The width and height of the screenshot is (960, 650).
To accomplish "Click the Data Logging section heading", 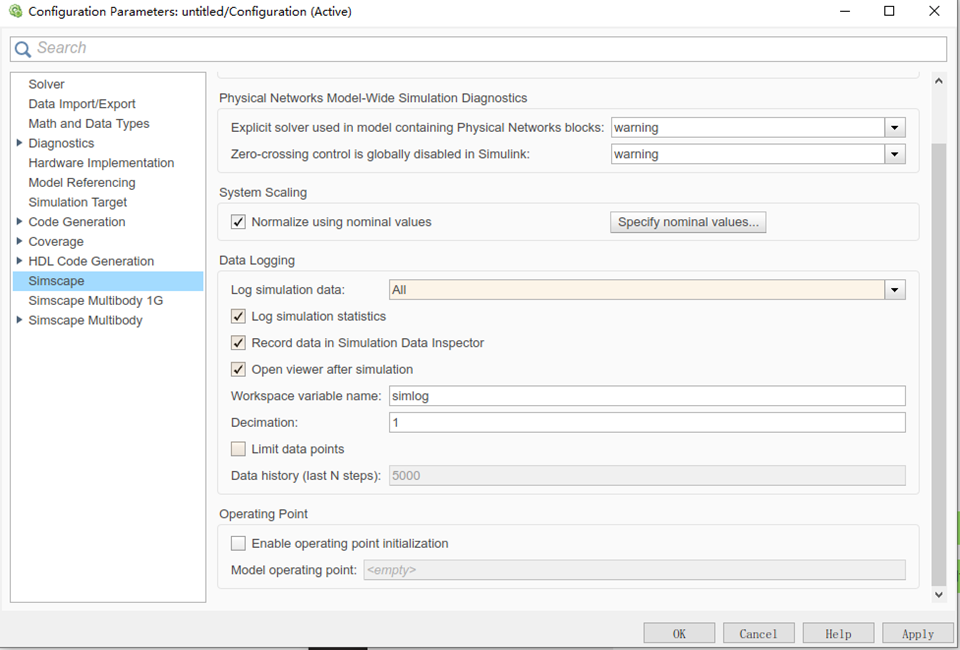I will tap(257, 260).
